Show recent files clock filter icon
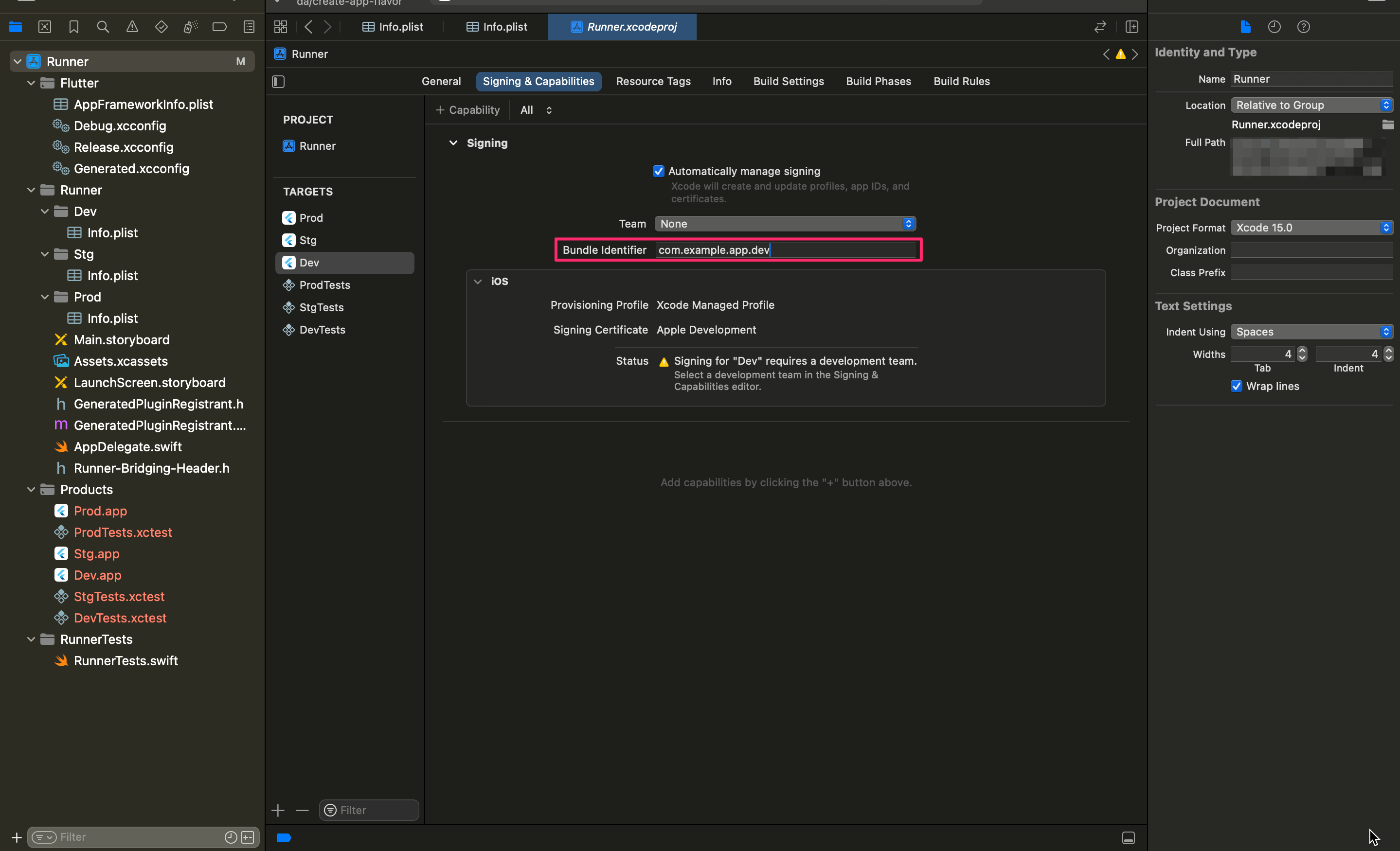Screen dimensions: 1400x851 click(x=230, y=837)
